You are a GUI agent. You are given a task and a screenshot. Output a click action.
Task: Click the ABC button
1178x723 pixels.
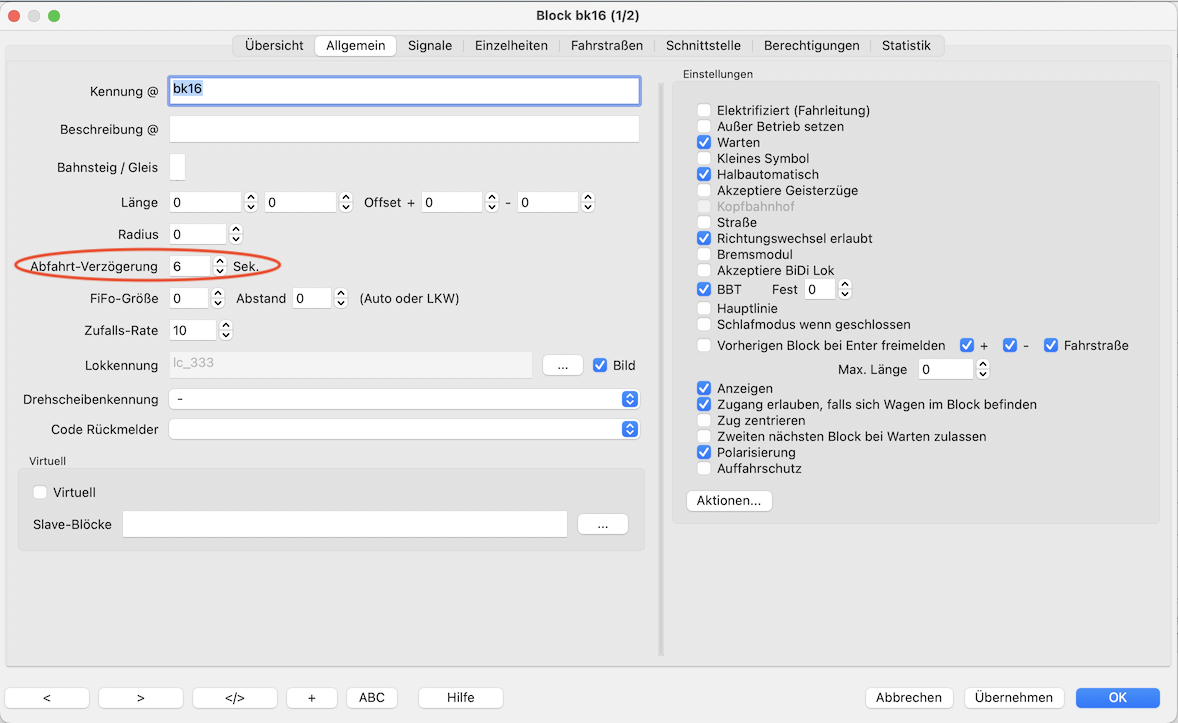point(371,697)
